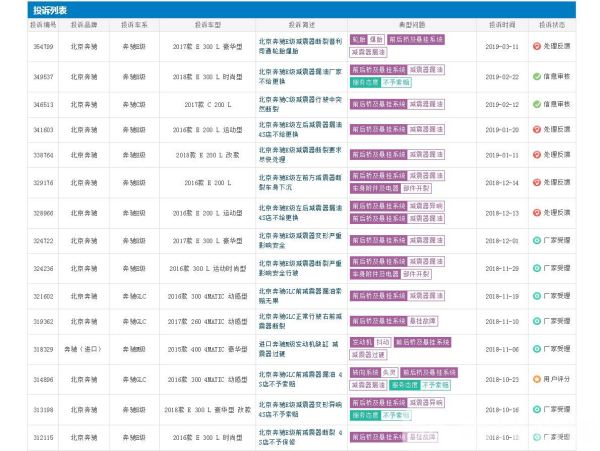Open complaint 进口奔驰S级发动机缺缸 减震器过硬
Image resolution: width=600 pixels, height=451 pixels.
point(298,349)
